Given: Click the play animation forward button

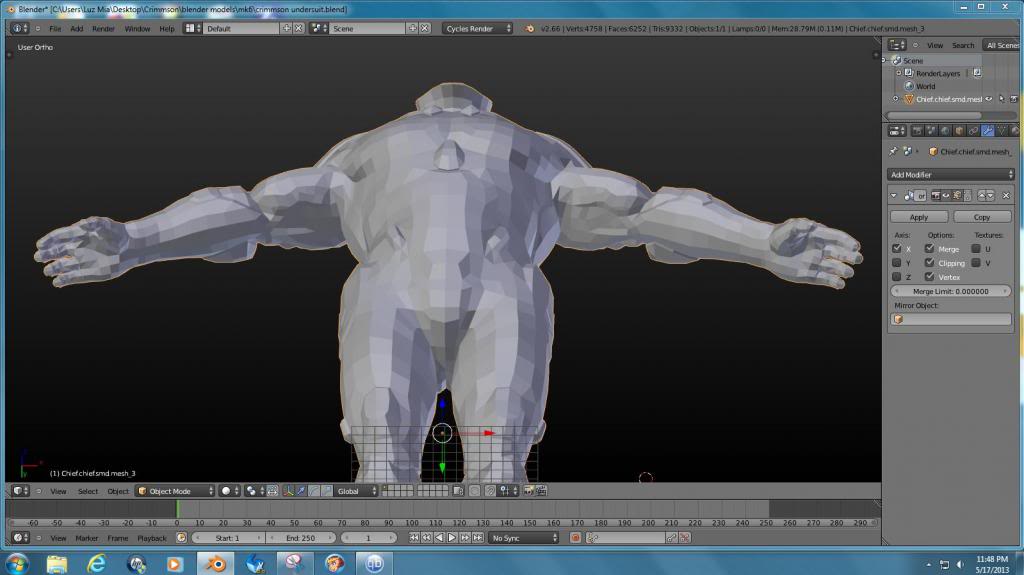Looking at the screenshot, I should tap(451, 538).
